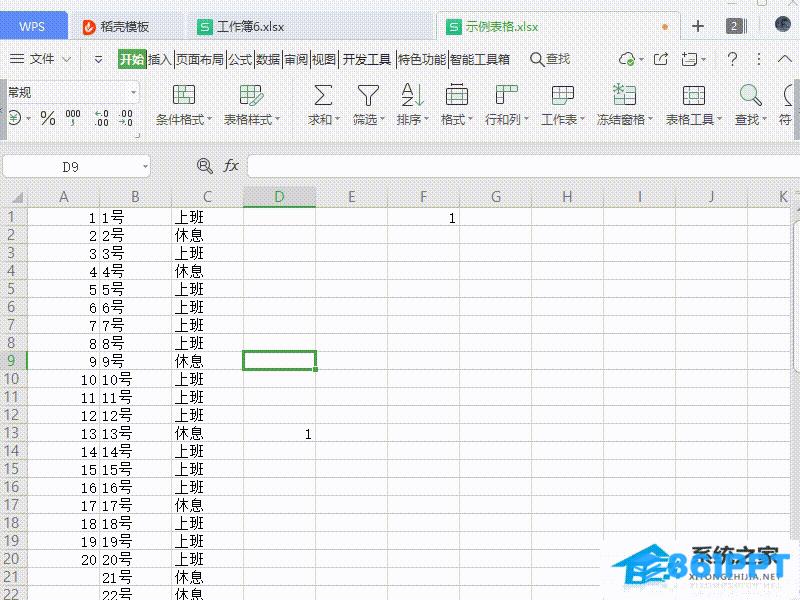Click cell D13 containing 1
This screenshot has width=800, height=600.
(x=279, y=433)
